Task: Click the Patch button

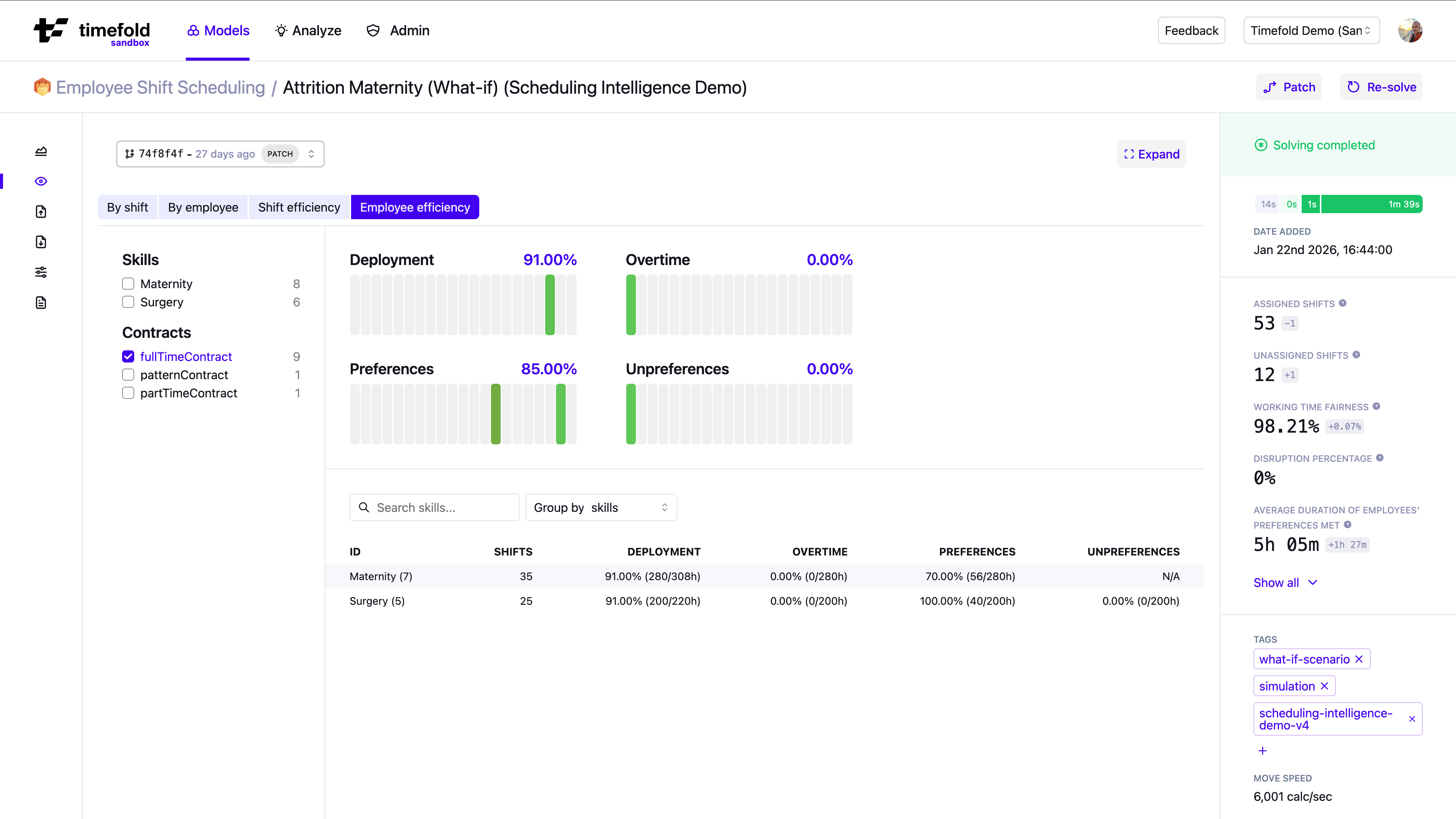Action: click(1289, 87)
